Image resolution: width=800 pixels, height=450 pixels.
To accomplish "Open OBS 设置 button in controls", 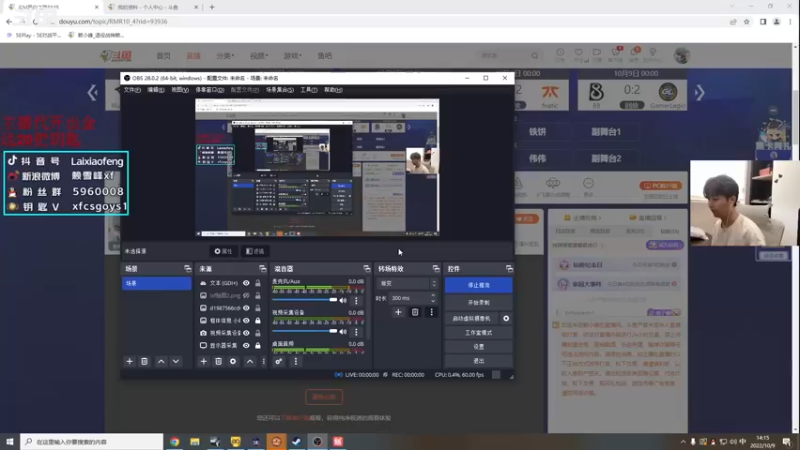I will click(x=479, y=346).
